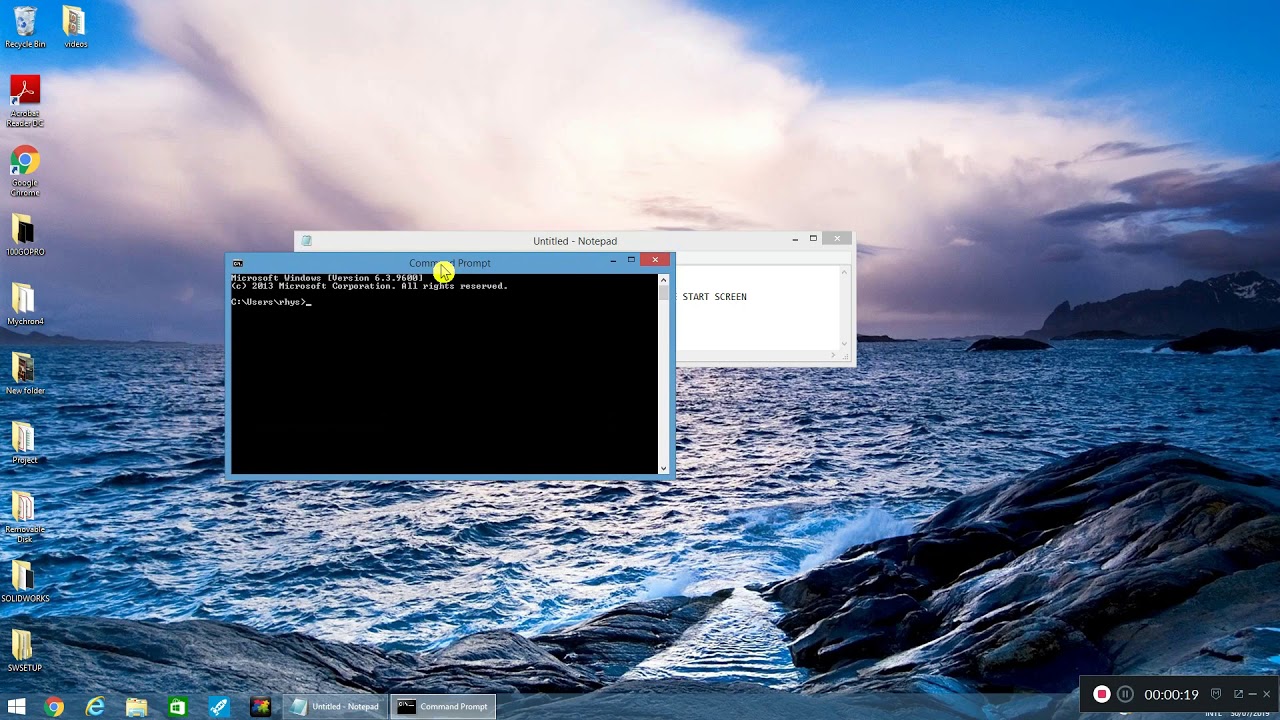The width and height of the screenshot is (1280, 720).
Task: Select the SWSETUP folder on the desktop
Action: tap(25, 651)
